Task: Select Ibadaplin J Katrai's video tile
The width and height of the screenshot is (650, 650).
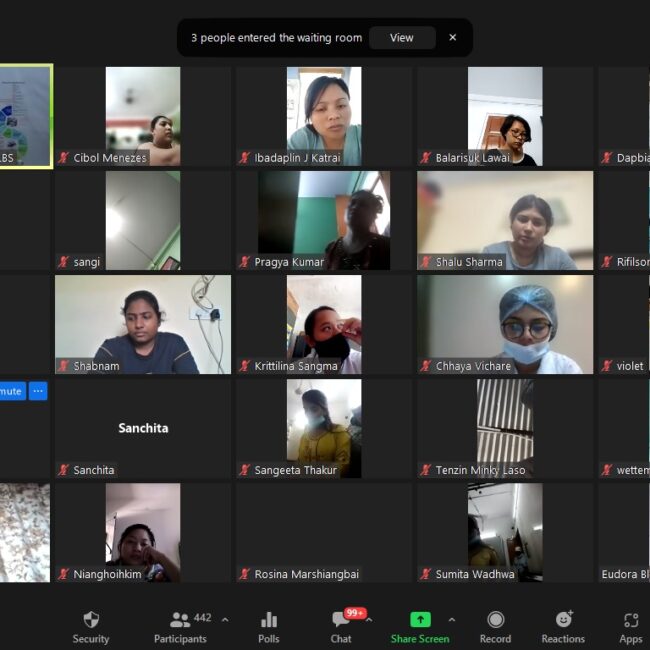Action: 323,116
